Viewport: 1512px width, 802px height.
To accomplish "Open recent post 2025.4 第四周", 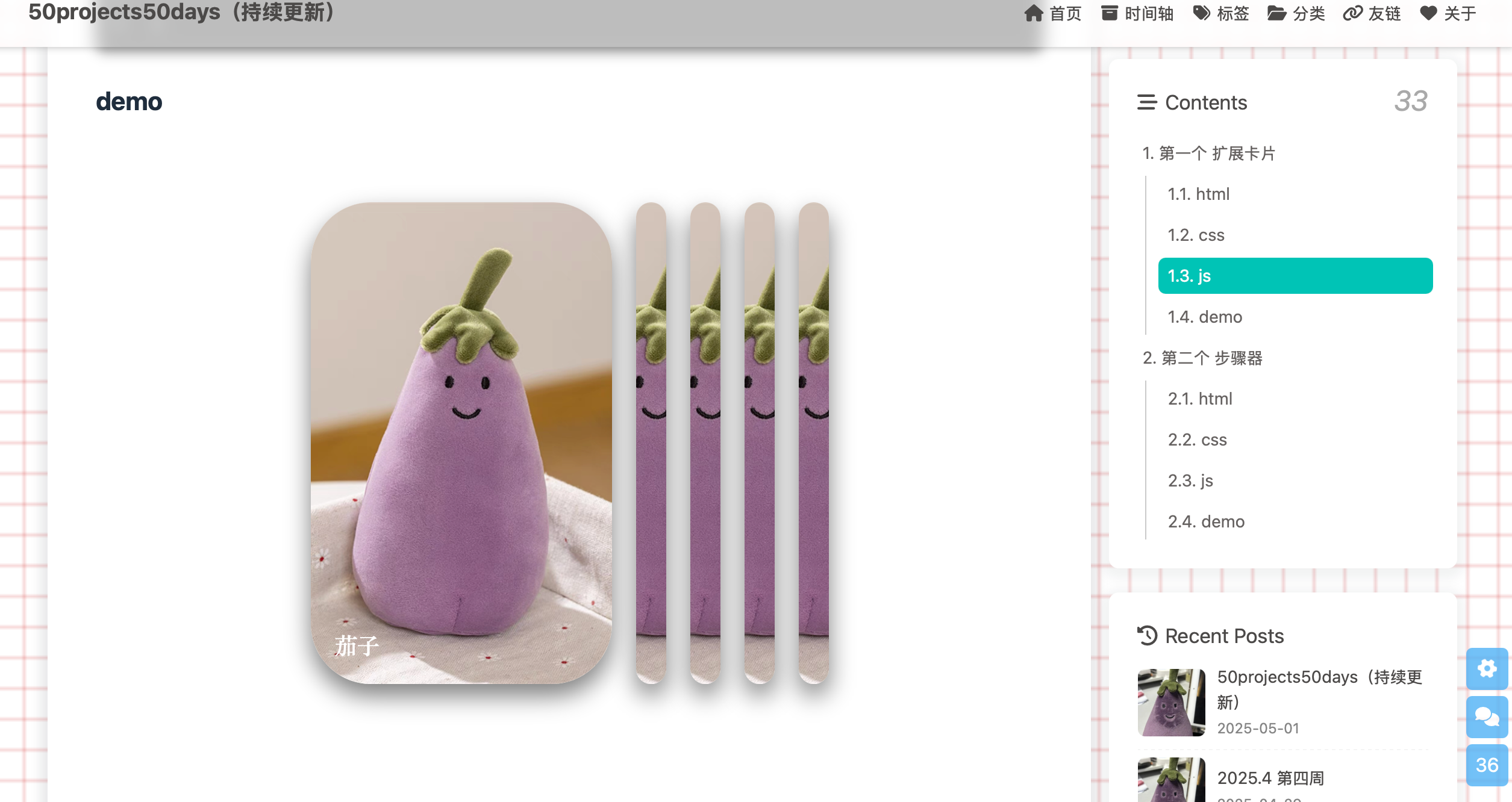I will (x=1270, y=778).
